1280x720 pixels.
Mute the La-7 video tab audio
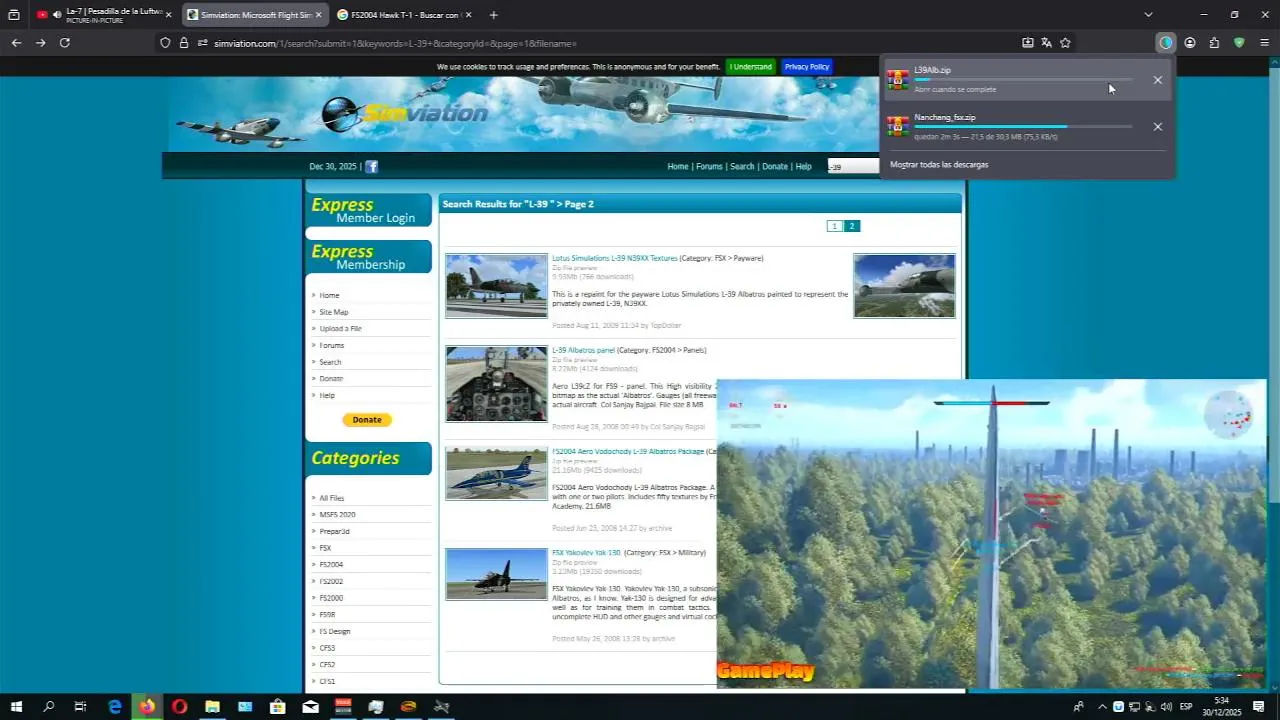(x=56, y=15)
